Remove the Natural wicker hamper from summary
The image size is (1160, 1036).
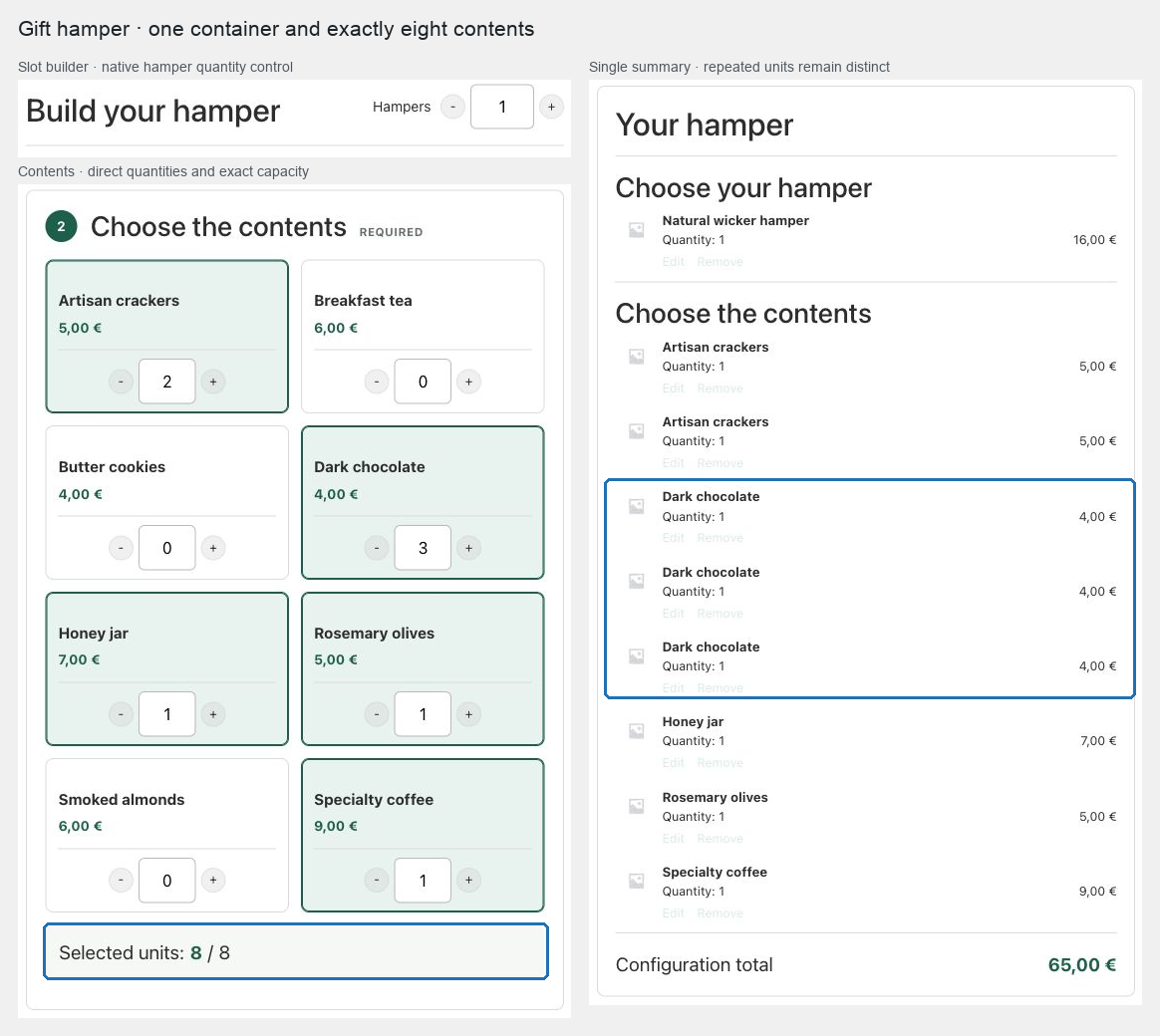[720, 262]
